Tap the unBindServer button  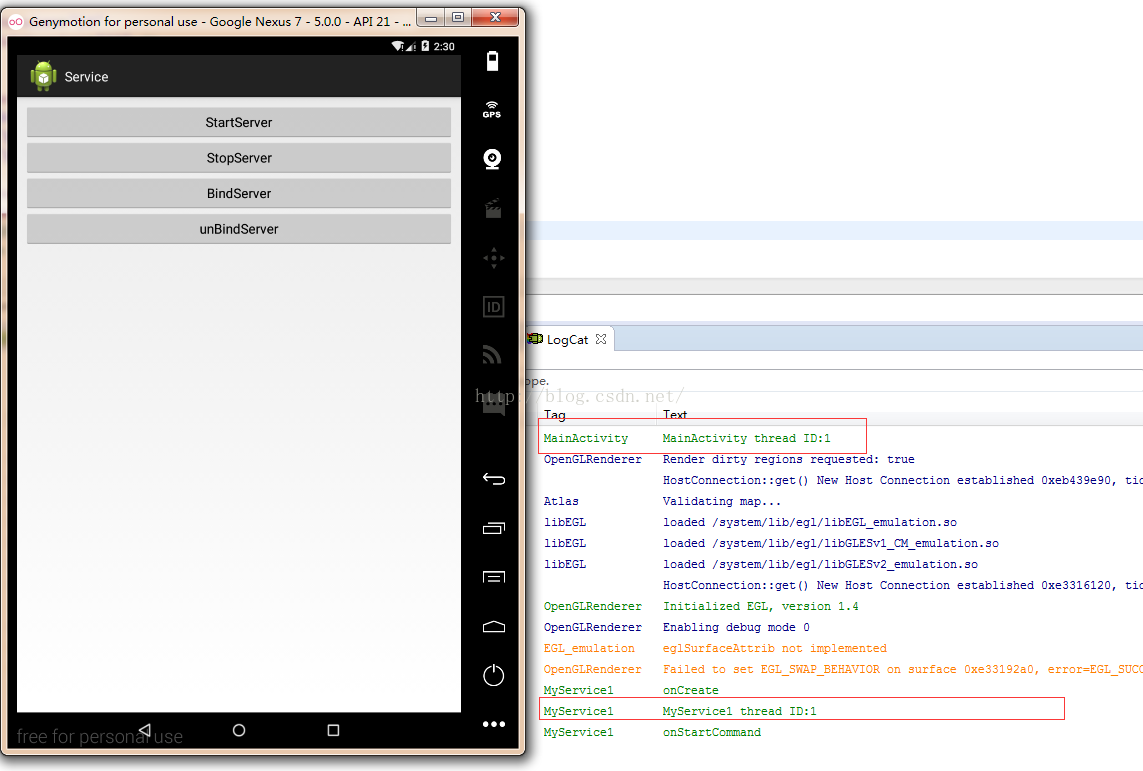(238, 229)
